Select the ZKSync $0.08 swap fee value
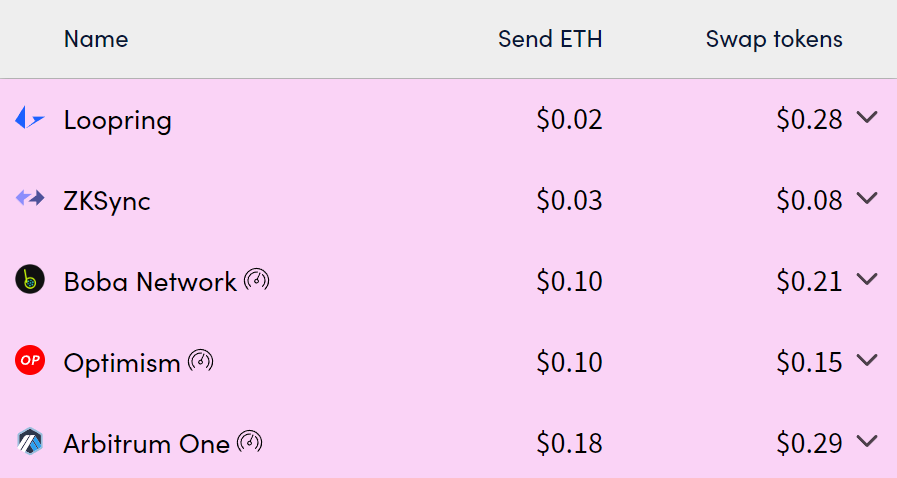This screenshot has height=478, width=897. click(x=809, y=200)
